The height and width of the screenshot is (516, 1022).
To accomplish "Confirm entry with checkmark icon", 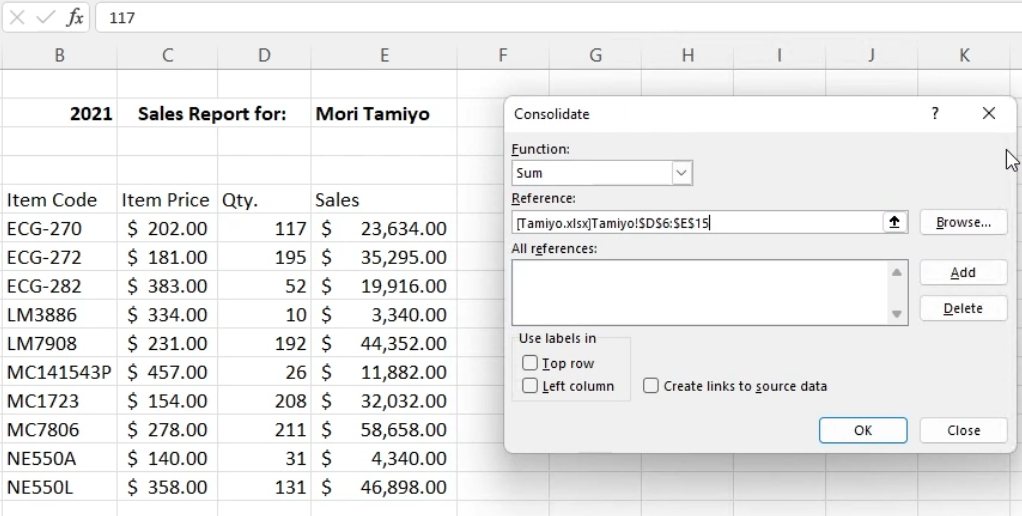I will click(x=46, y=18).
